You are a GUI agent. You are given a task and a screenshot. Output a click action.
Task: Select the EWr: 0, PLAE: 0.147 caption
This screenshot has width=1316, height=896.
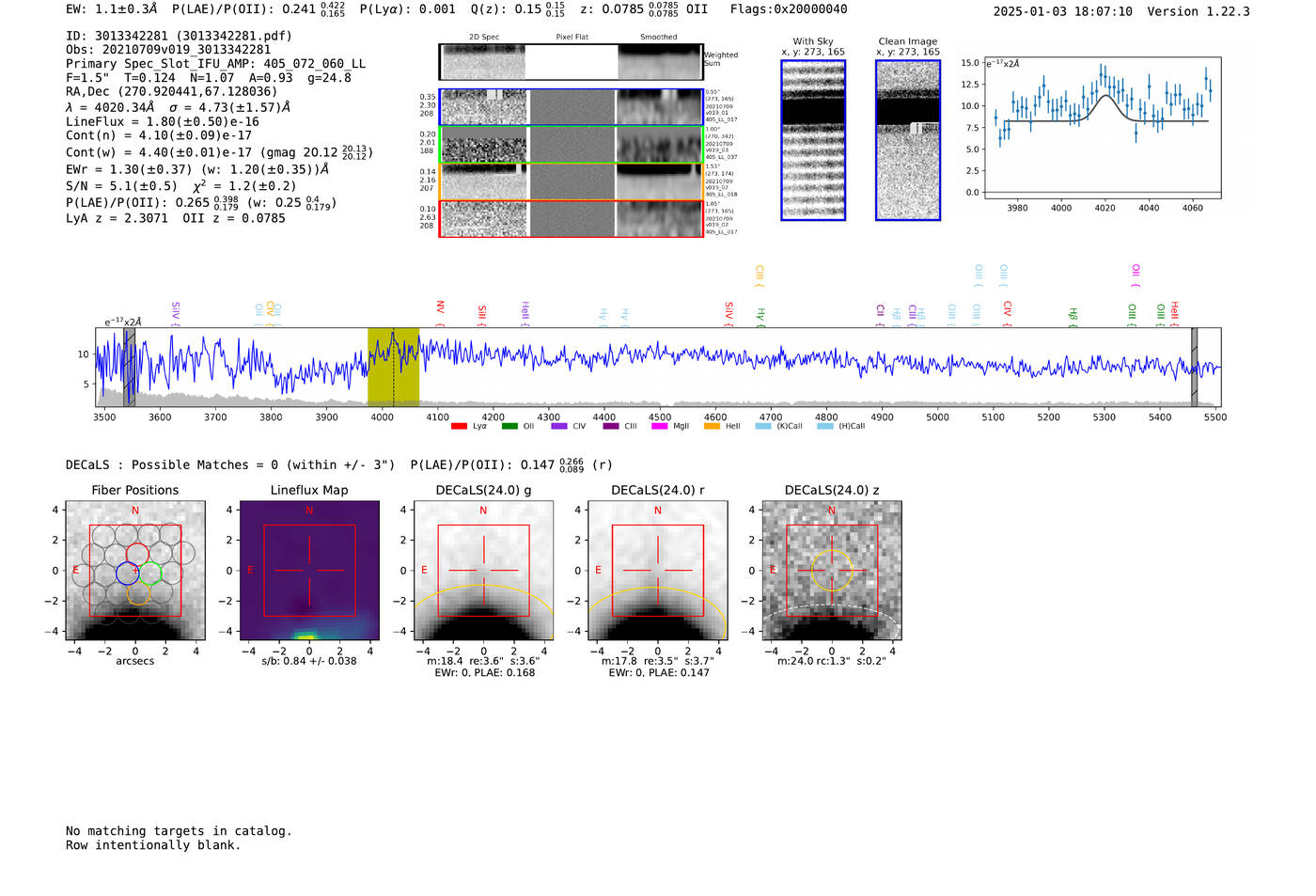659,673
